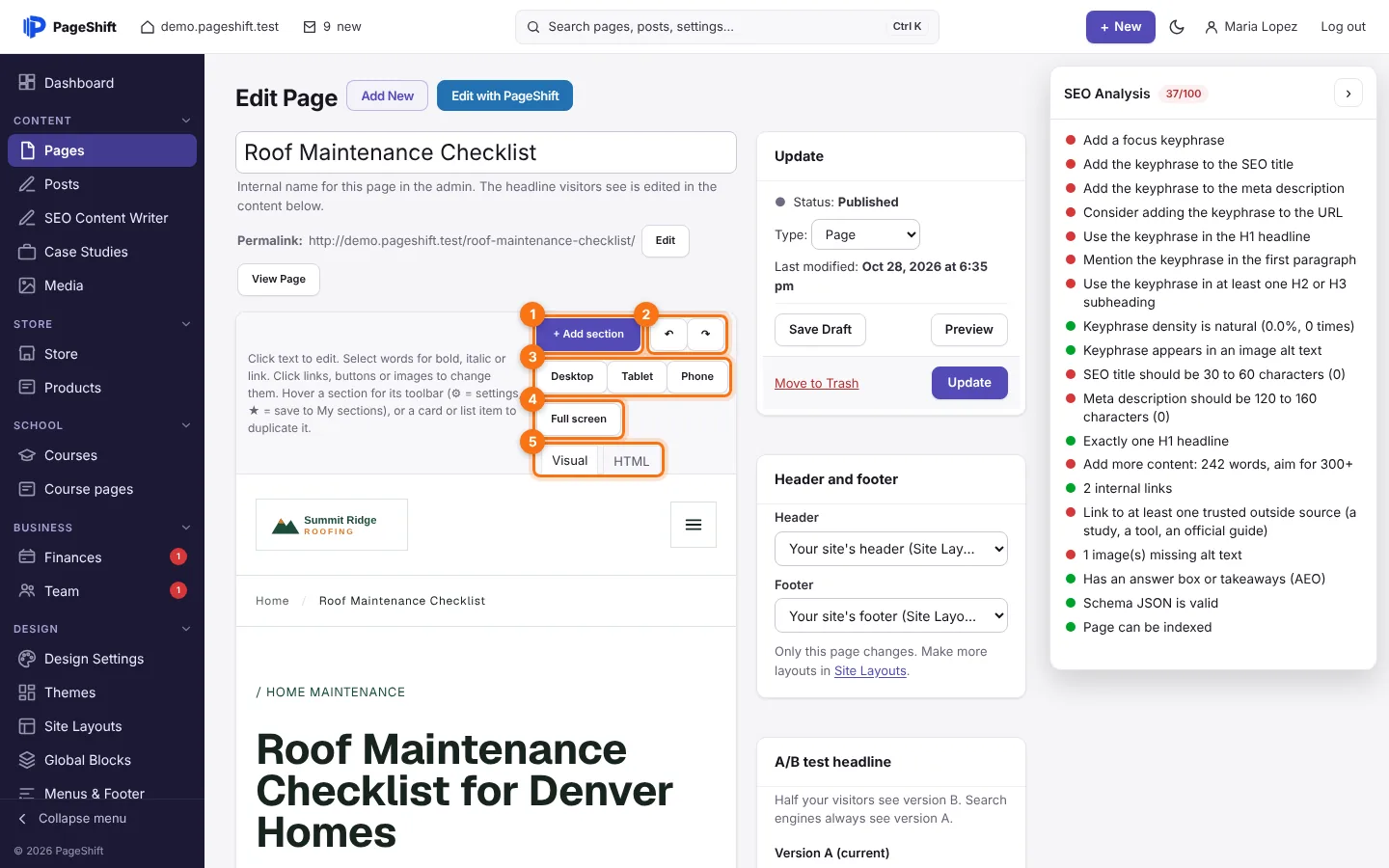Open Courses in the sidebar
The image size is (1389, 868).
pos(102,455)
